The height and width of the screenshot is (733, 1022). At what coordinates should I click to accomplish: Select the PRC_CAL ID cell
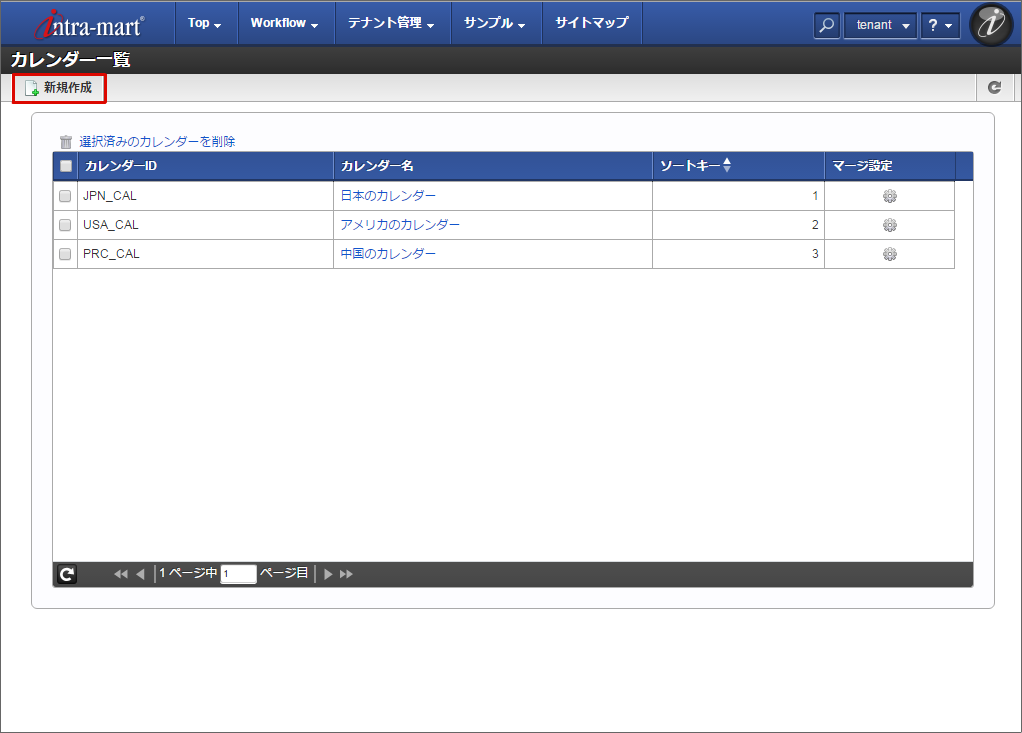205,254
